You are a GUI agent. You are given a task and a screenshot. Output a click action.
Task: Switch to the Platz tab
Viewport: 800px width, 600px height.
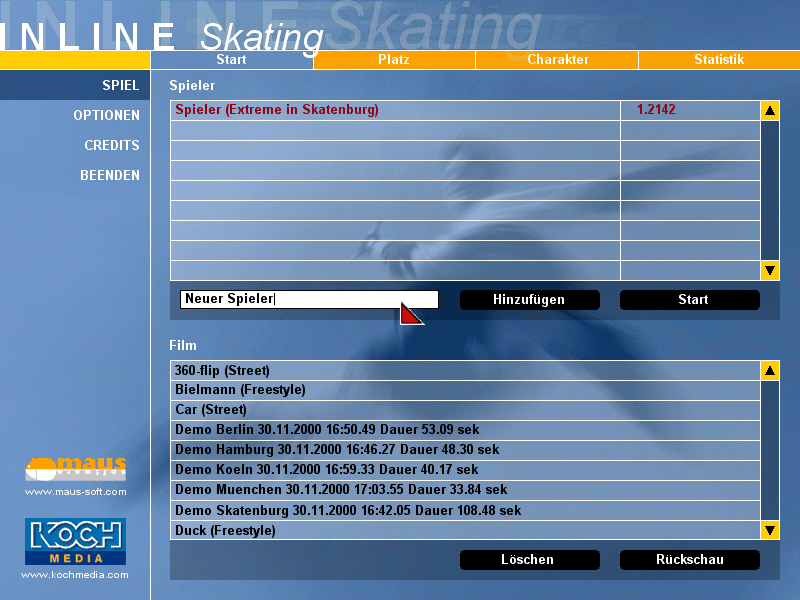394,60
